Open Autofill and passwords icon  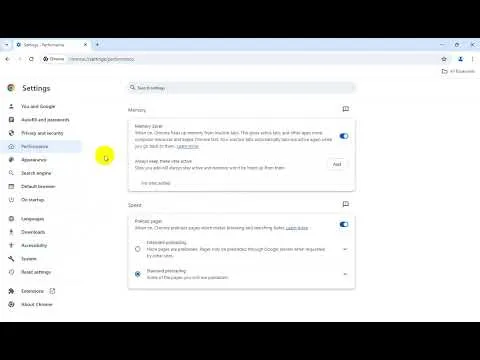click(11, 120)
